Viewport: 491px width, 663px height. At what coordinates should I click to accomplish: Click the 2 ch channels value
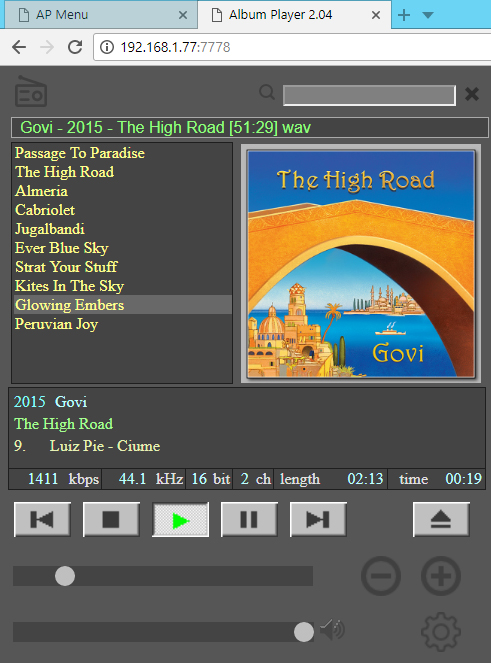(x=255, y=479)
